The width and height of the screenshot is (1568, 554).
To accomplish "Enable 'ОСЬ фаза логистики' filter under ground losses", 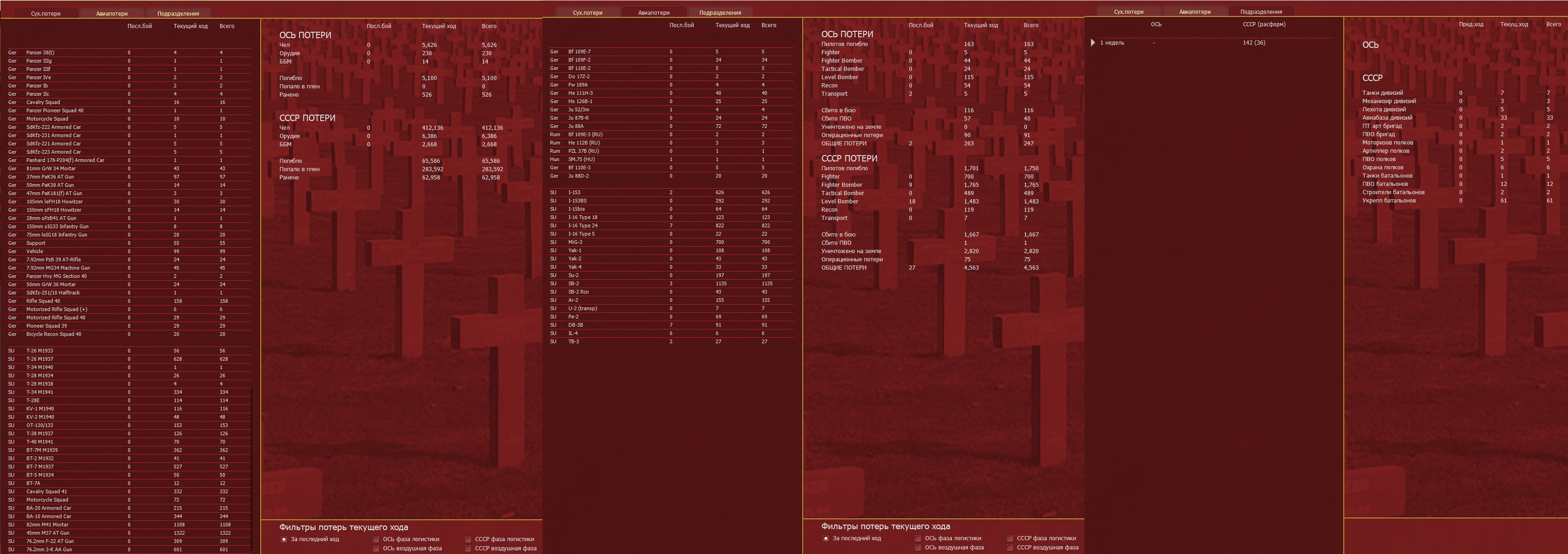I will pyautogui.click(x=376, y=539).
